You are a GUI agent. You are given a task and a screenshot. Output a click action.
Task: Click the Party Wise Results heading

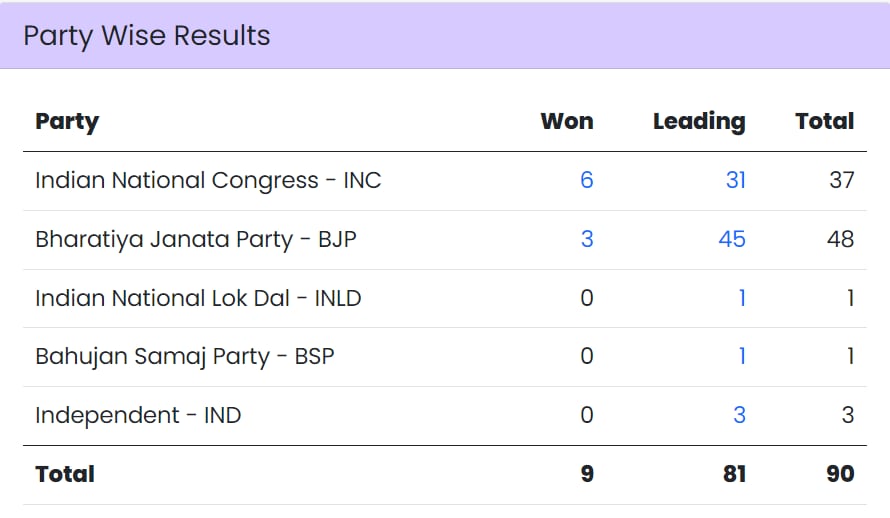pos(147,36)
